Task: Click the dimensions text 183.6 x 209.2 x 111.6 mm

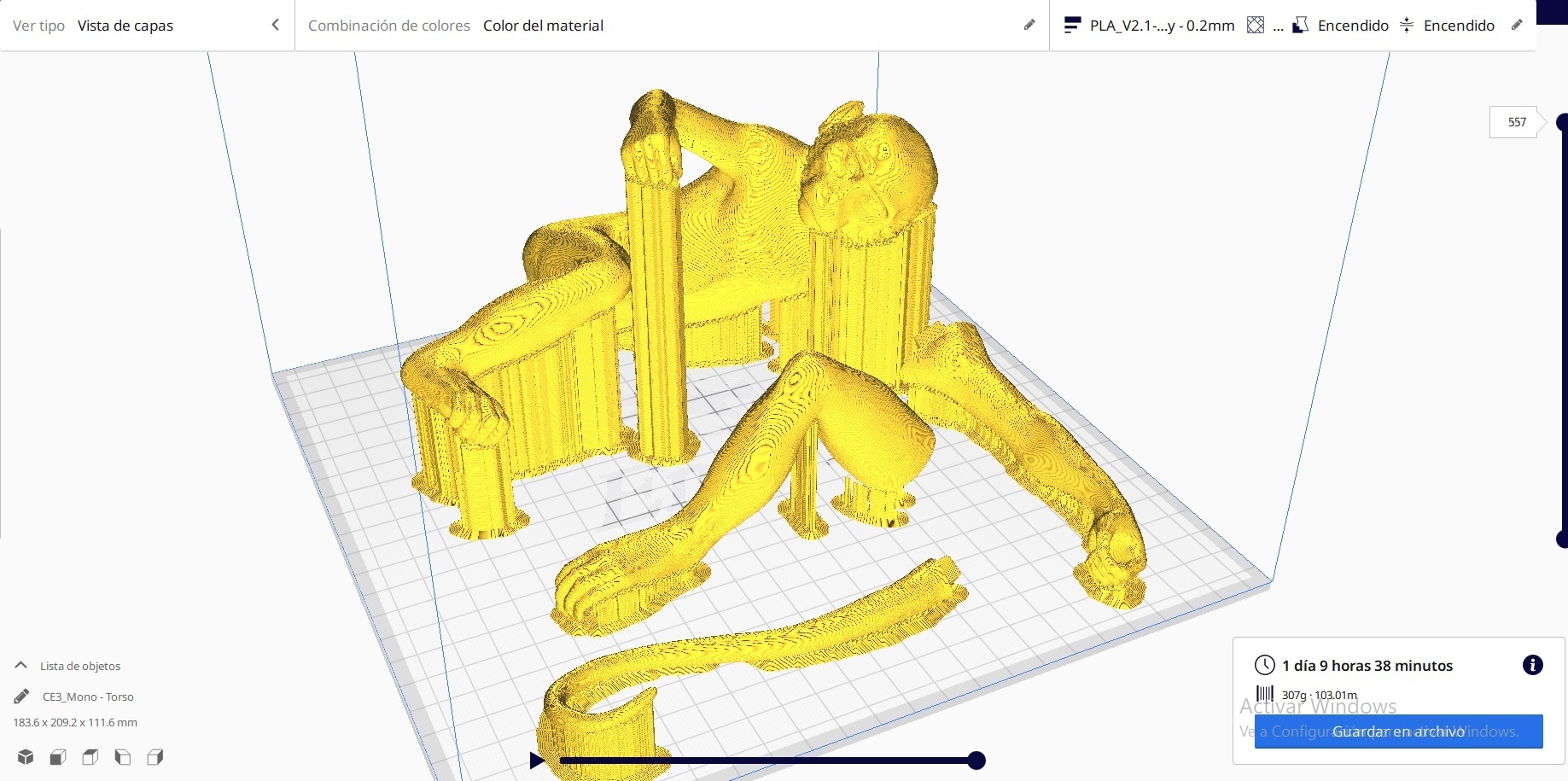Action: [75, 722]
